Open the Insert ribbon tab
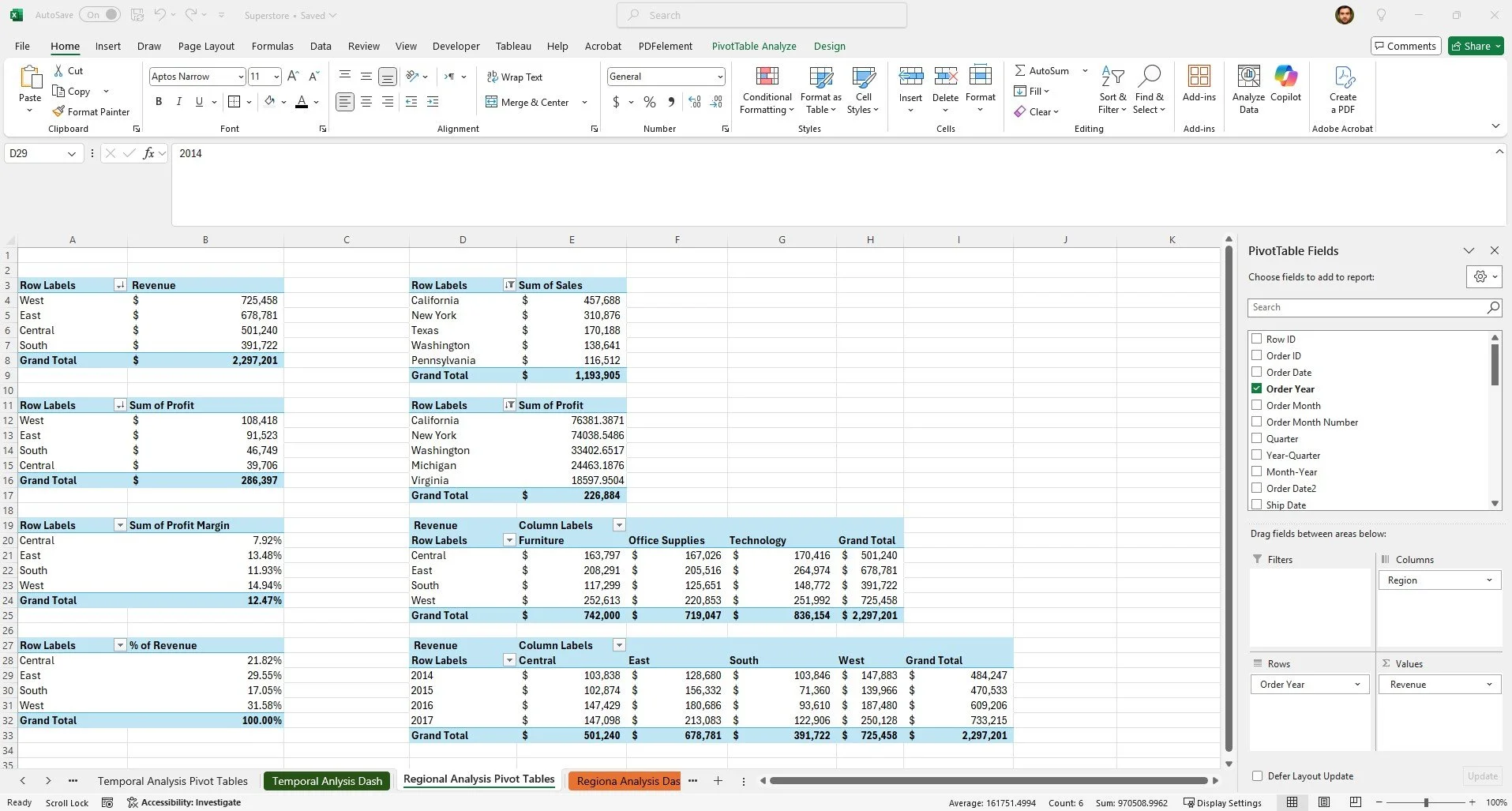This screenshot has width=1512, height=811. [108, 46]
